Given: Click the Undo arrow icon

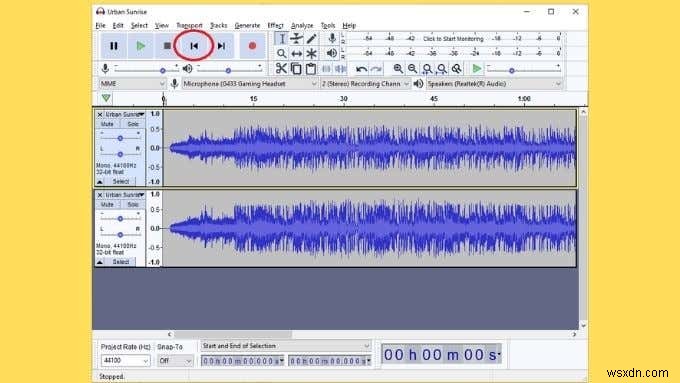Looking at the screenshot, I should pyautogui.click(x=361, y=69).
